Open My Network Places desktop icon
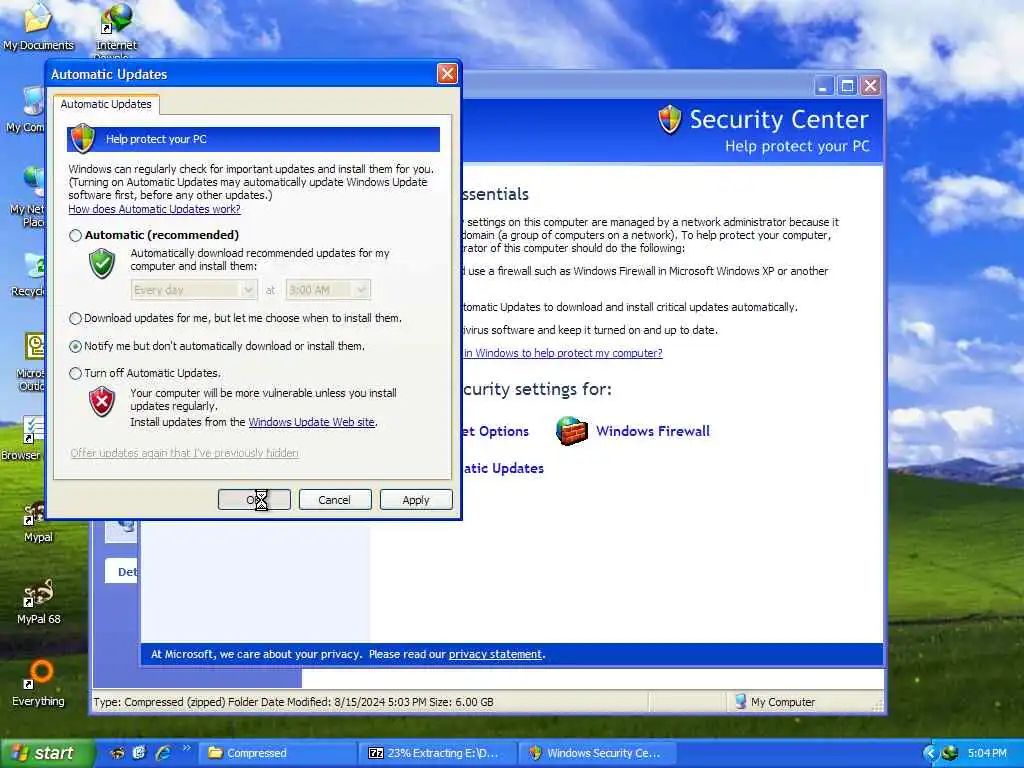Viewport: 1024px width, 768px height. coord(26,196)
